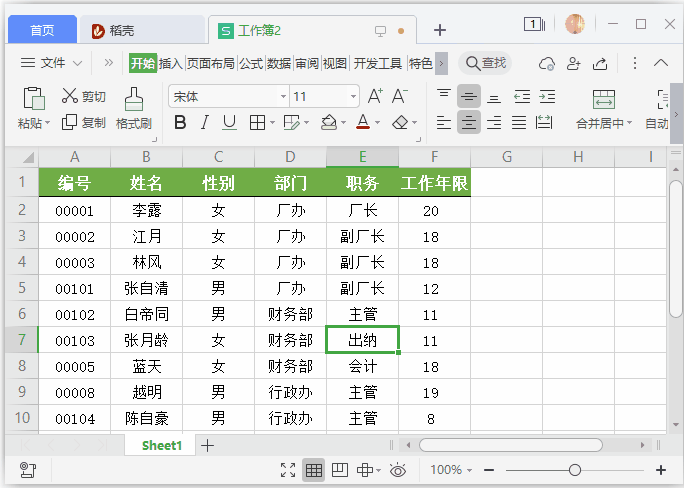Copy selection using the 复制 icon
Screen dimensions: 684x488
[69, 123]
